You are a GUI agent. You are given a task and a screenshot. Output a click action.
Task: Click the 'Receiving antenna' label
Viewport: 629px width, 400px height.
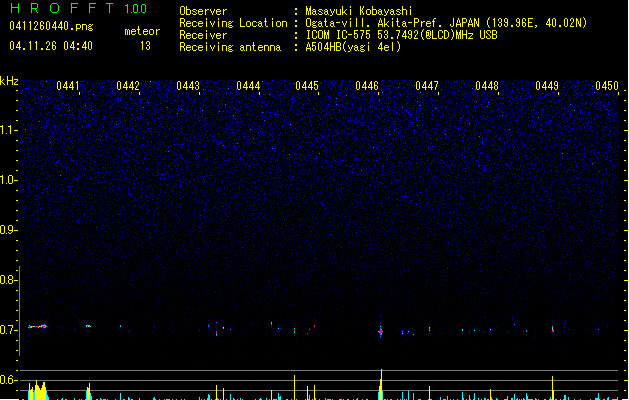230,47
